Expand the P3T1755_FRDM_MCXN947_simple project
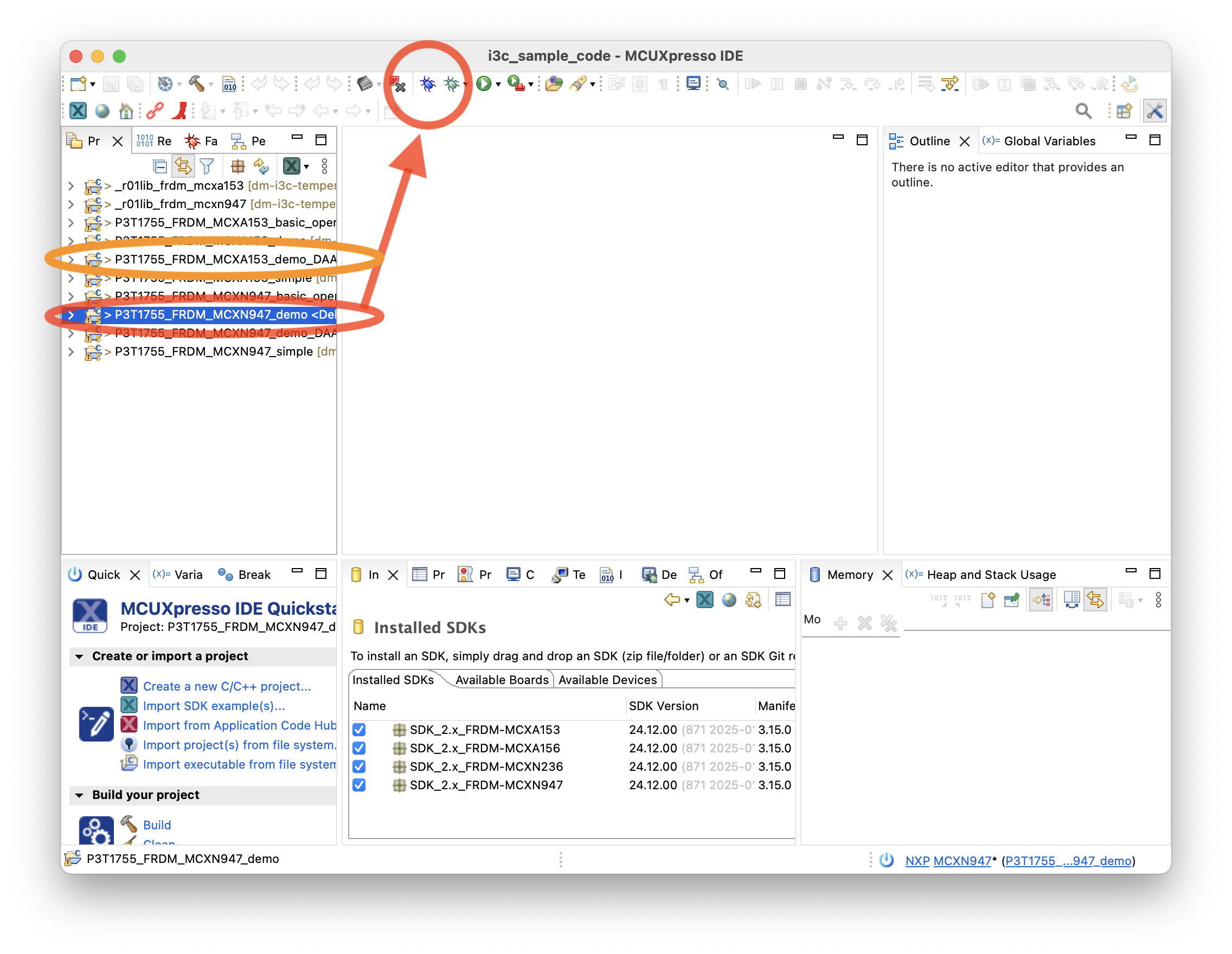This screenshot has height=954, width=1232. point(71,352)
